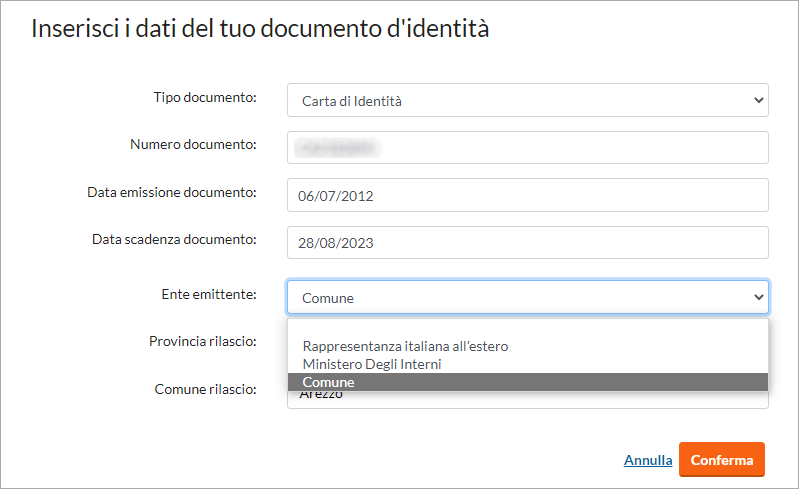Click the 'Data scadenza documento:' label
Viewport: 799px width, 489px height.
coord(174,239)
